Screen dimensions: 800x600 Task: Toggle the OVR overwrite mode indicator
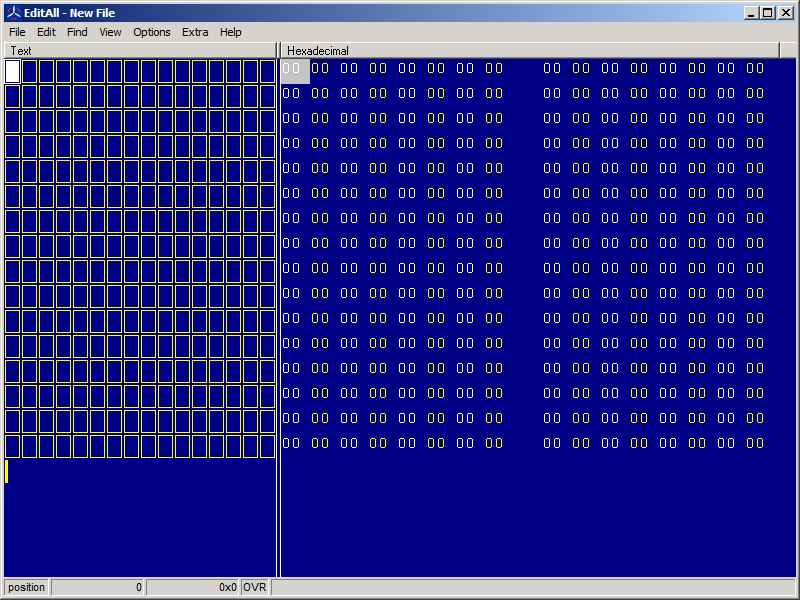tap(255, 587)
